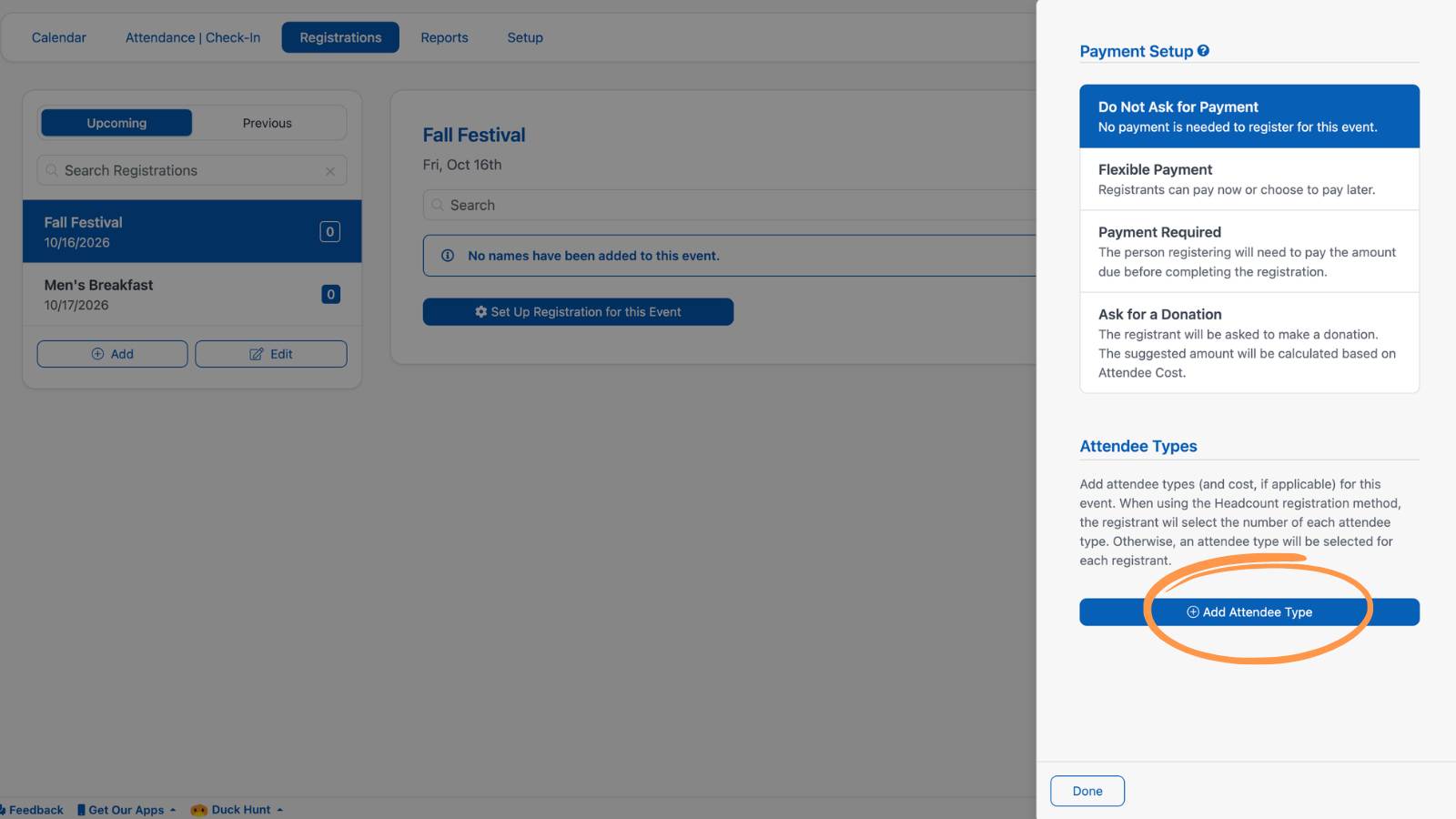
Task: Click the info icon in the no-names alert
Action: pyautogui.click(x=448, y=256)
